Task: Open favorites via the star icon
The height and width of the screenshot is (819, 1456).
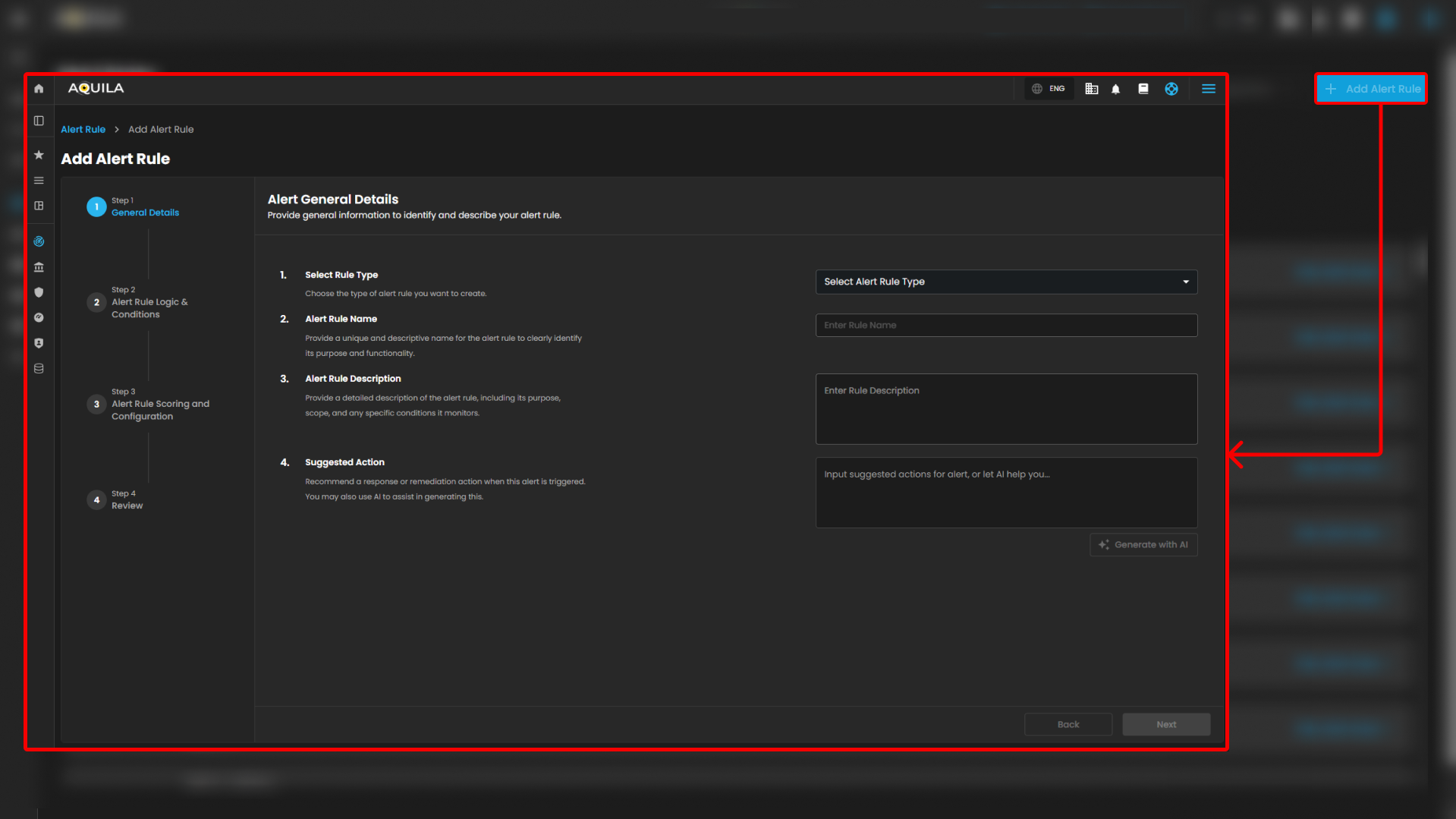Action: tap(39, 155)
